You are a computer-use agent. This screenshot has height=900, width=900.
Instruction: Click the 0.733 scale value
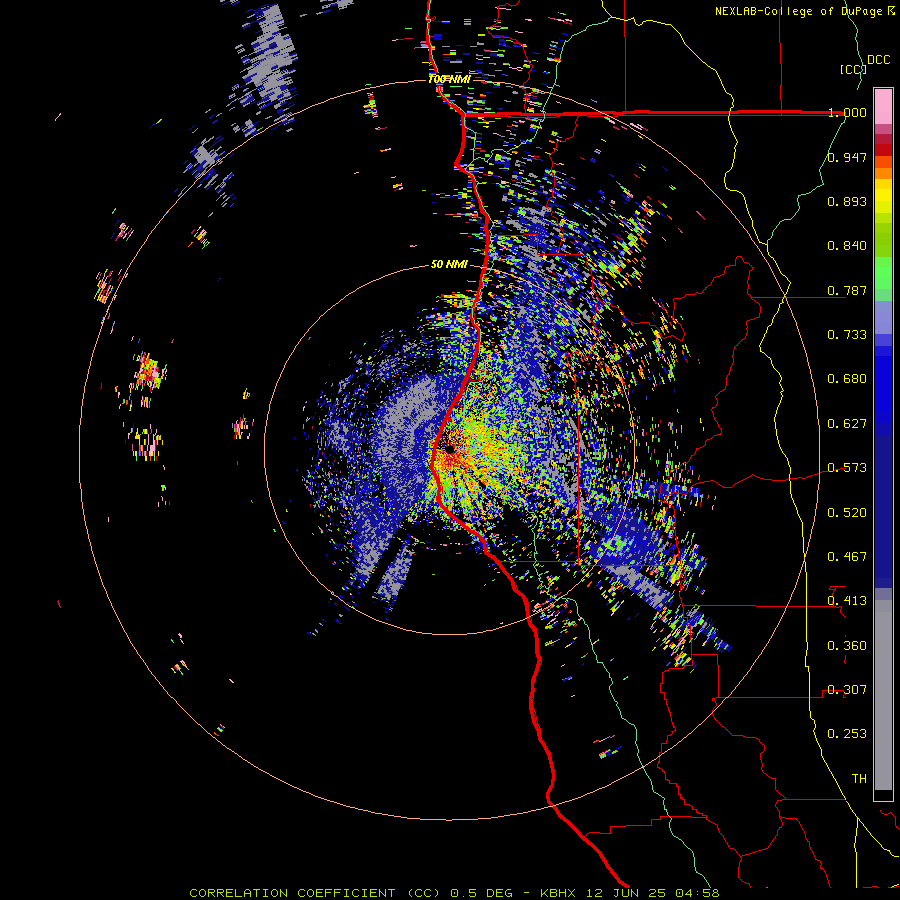click(847, 335)
